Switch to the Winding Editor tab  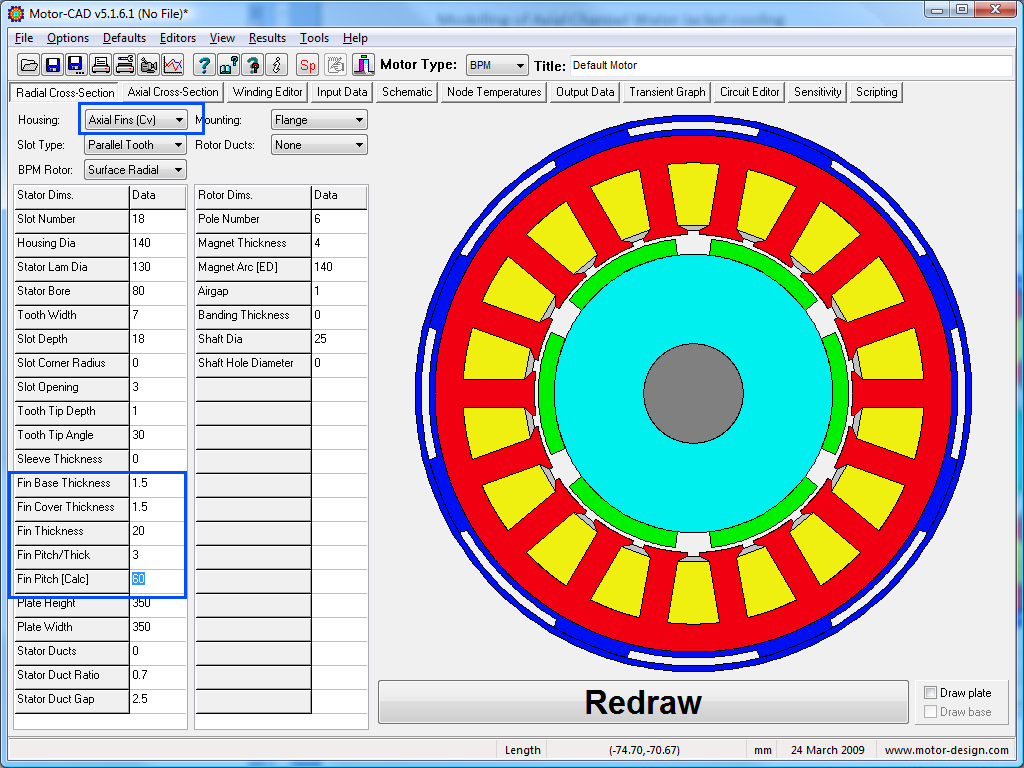click(267, 92)
